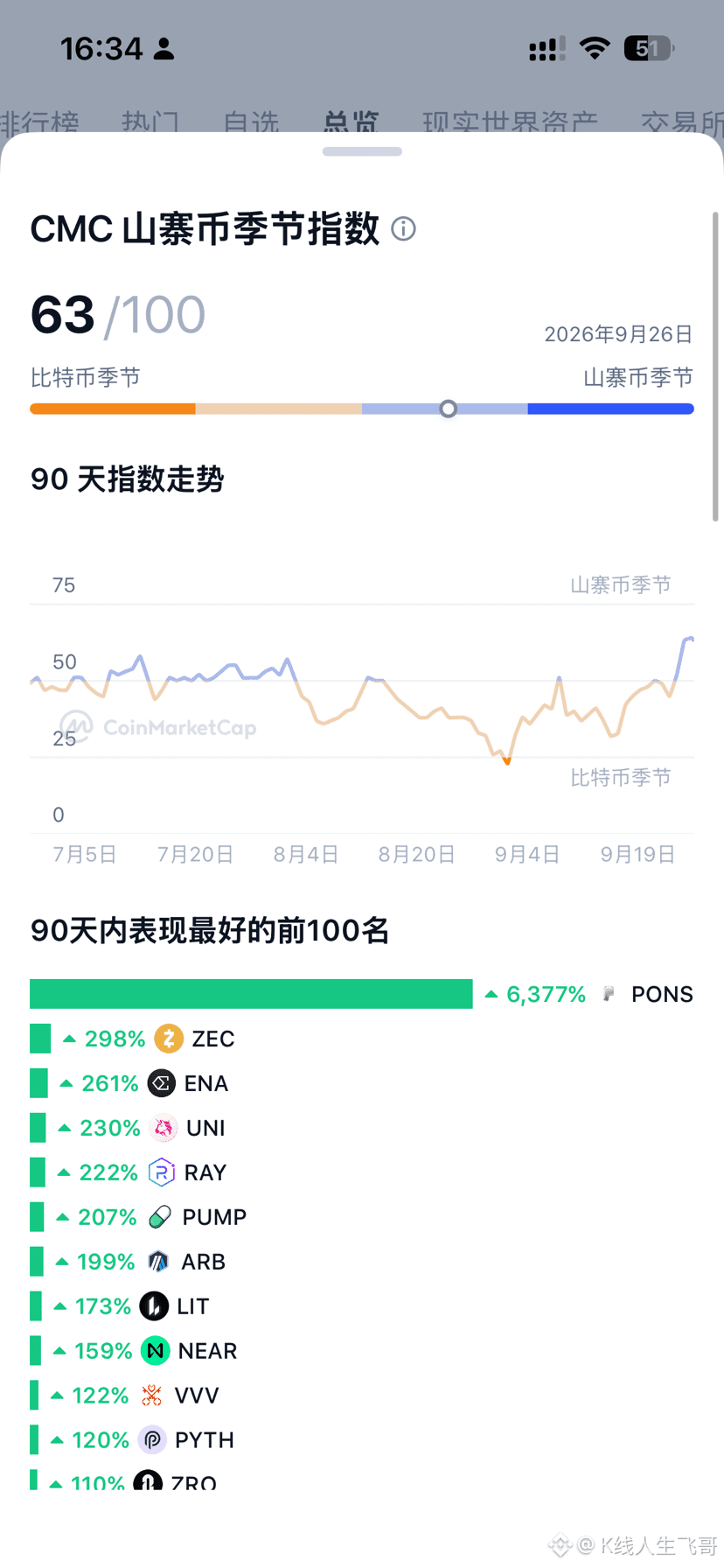724x1568 pixels.
Task: Tap the info icon beside CMC 山寨币季节指数
Action: coord(403,229)
